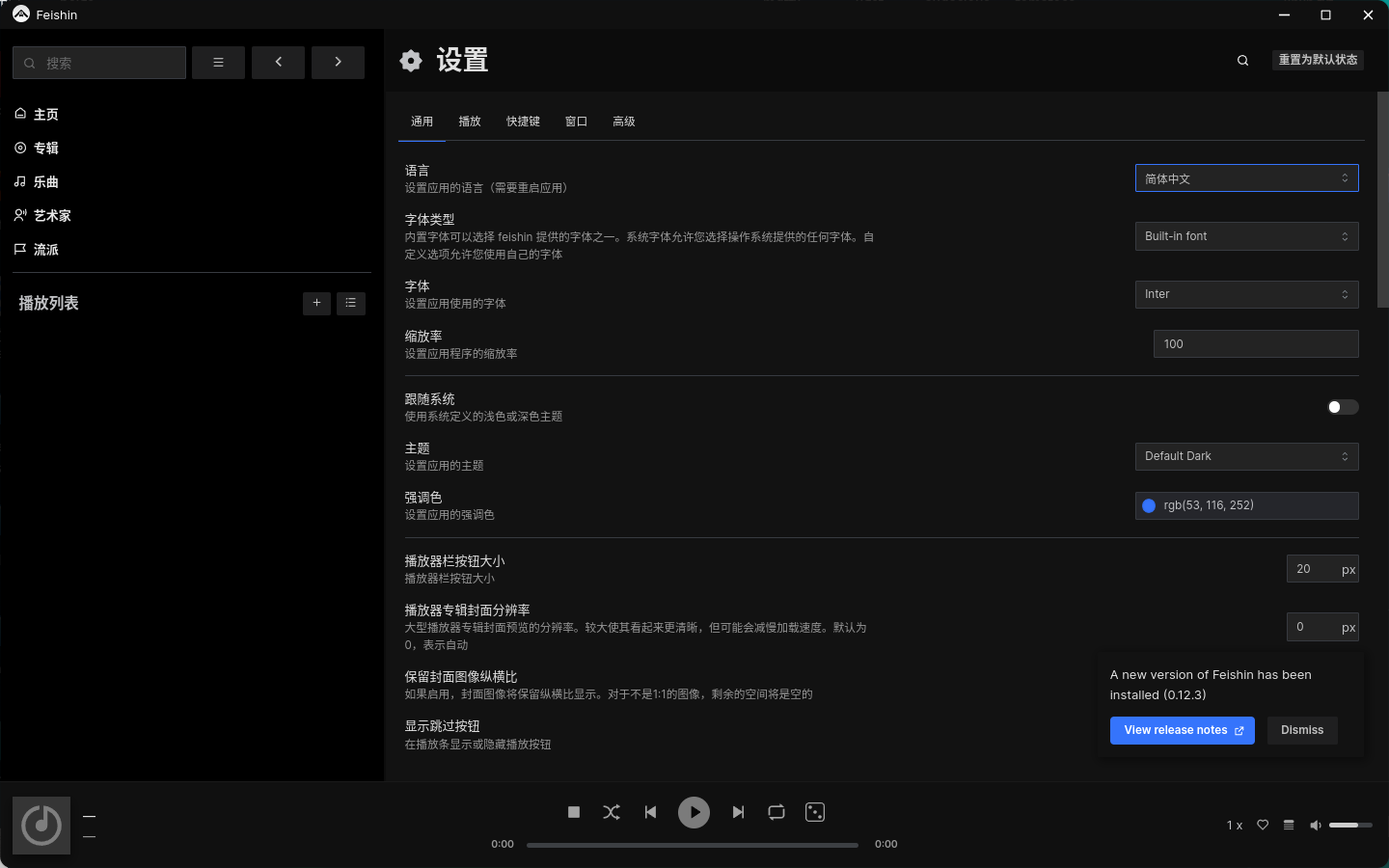
Task: Click View release notes button
Action: tap(1183, 730)
